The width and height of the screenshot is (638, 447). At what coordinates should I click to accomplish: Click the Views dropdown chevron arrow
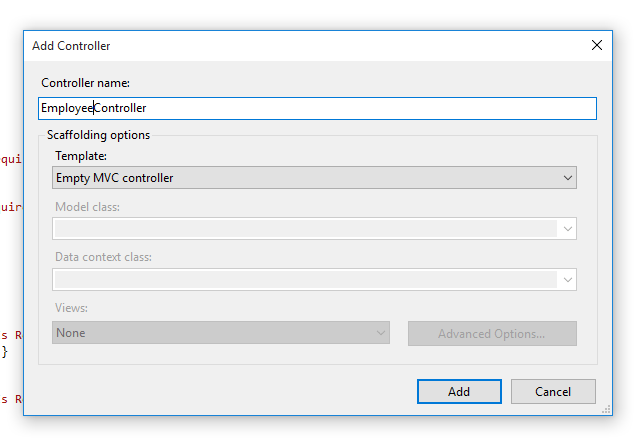click(381, 333)
